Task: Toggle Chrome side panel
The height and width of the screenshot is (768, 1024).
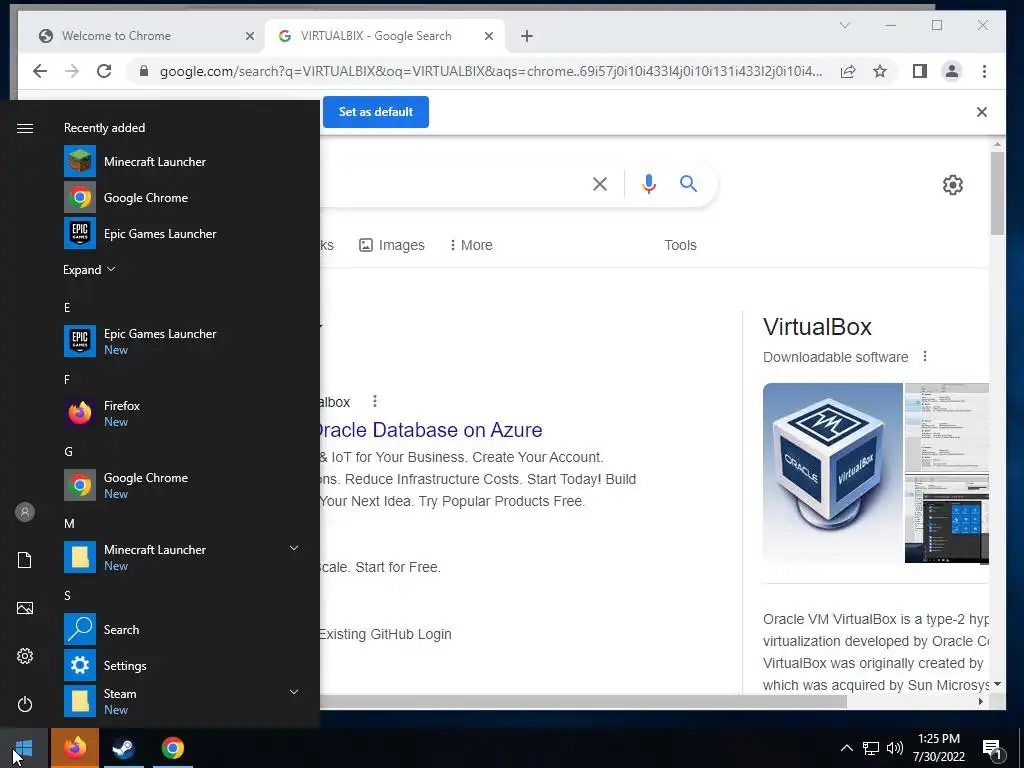Action: 920,71
